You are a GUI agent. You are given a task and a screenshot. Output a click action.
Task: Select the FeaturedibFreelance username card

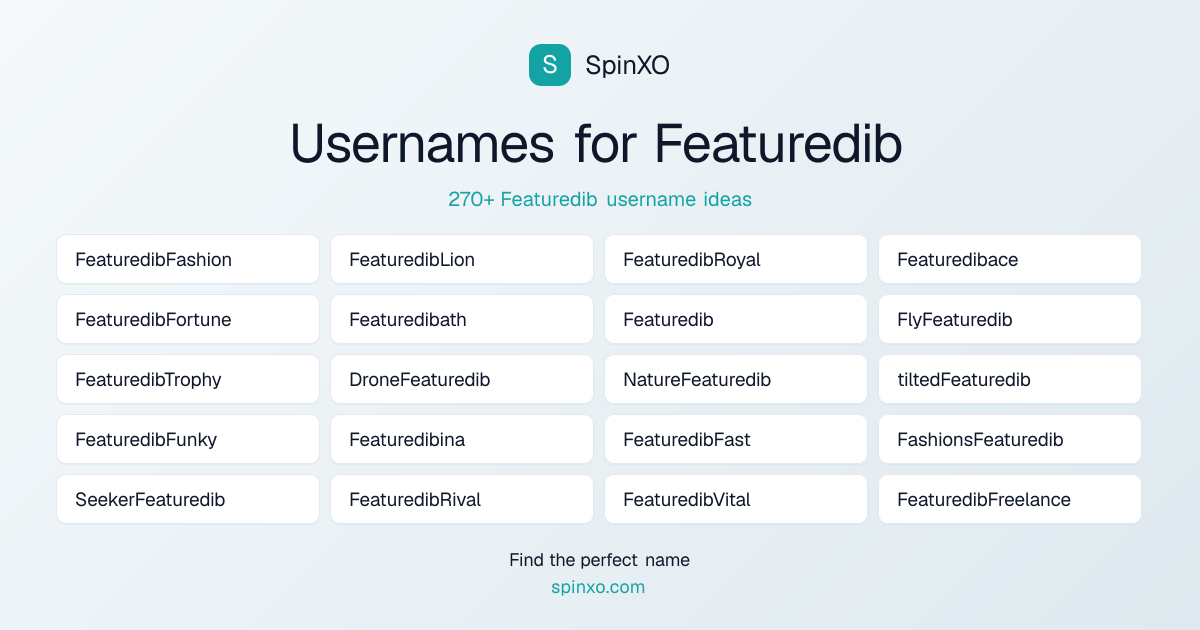(1010, 499)
